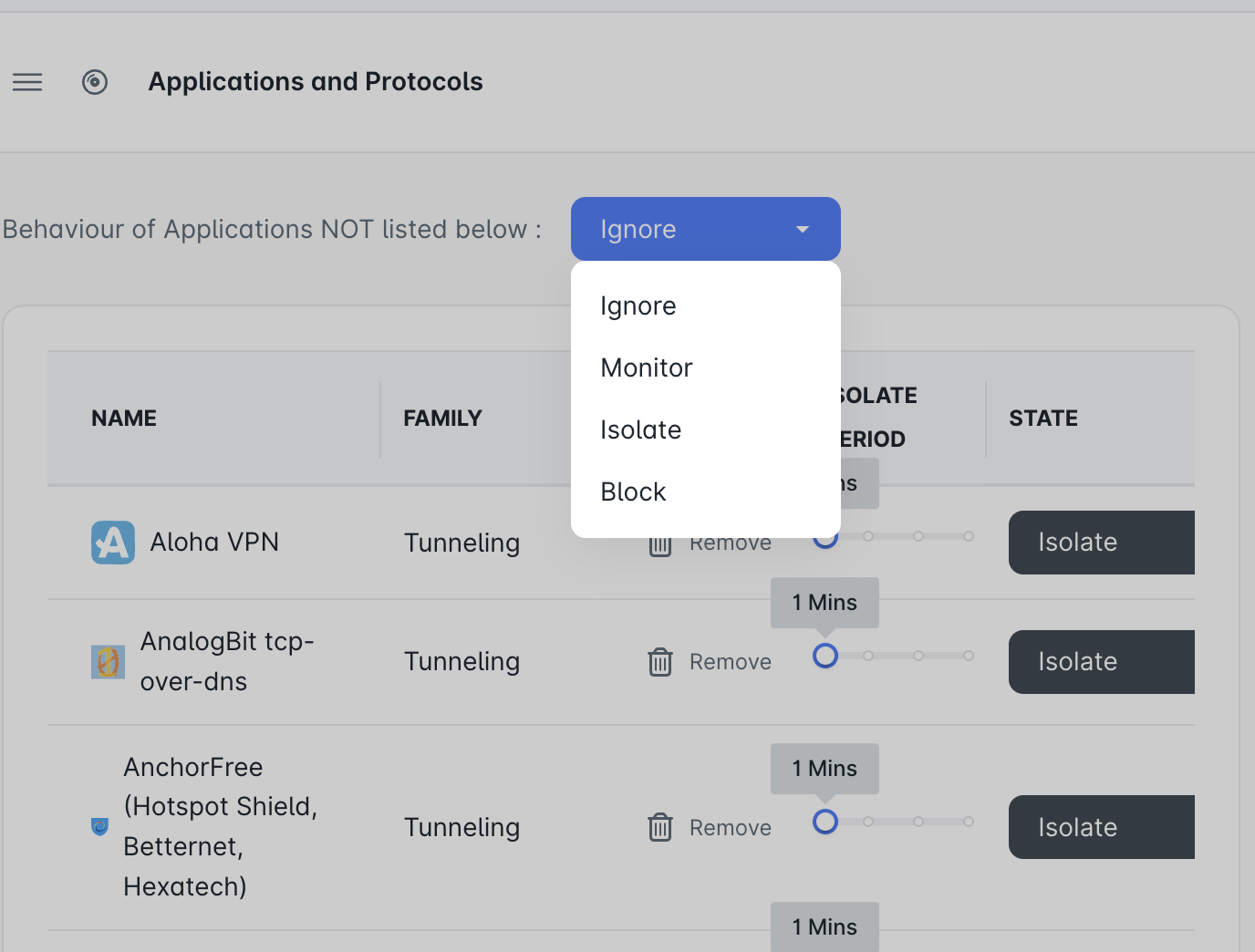Click isolate period slider handle for AnalogBit
Image resolution: width=1255 pixels, height=952 pixels.
click(825, 656)
